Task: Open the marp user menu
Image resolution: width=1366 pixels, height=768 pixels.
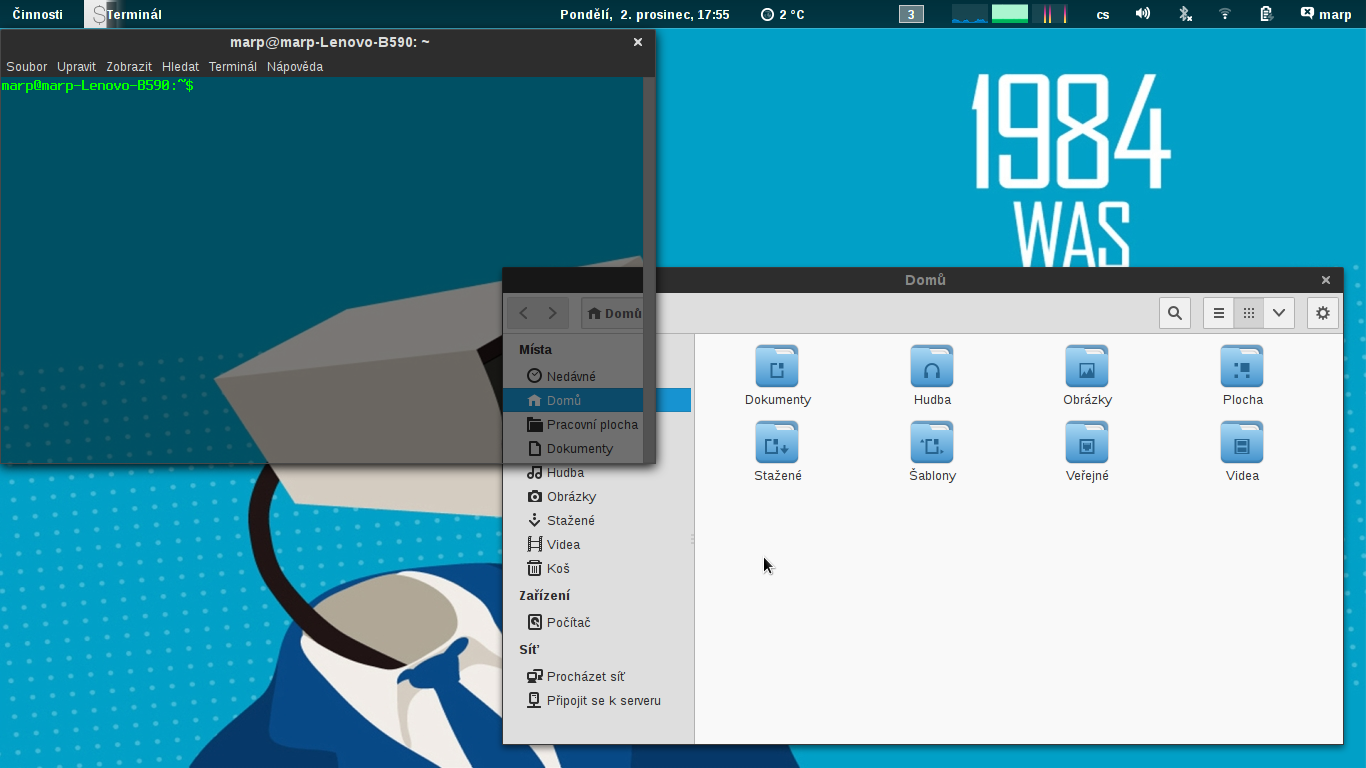Action: click(1326, 14)
